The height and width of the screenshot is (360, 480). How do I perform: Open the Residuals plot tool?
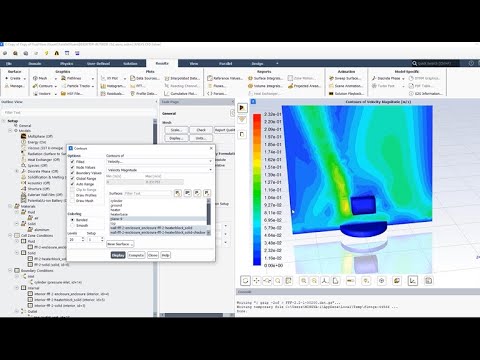pyautogui.click(x=113, y=94)
